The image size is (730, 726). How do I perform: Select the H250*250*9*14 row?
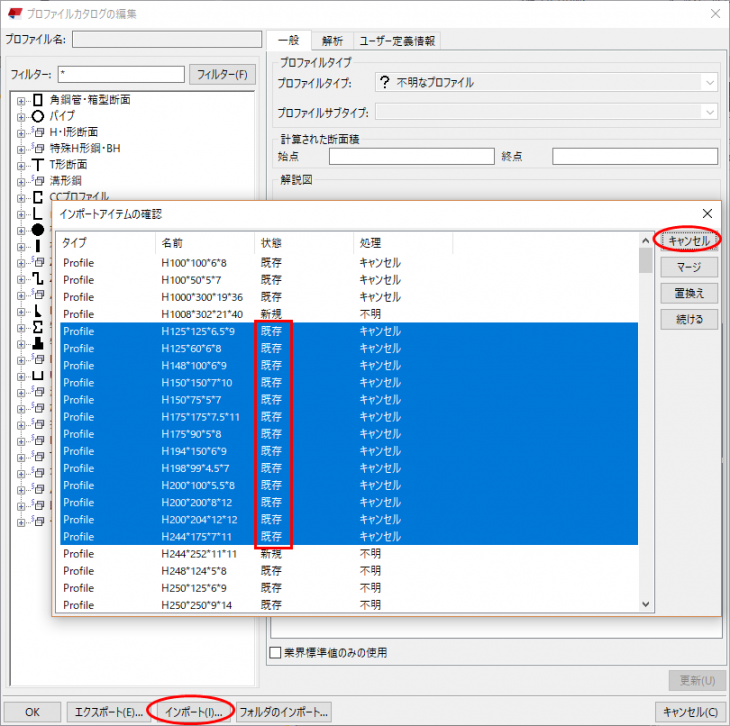click(x=349, y=605)
